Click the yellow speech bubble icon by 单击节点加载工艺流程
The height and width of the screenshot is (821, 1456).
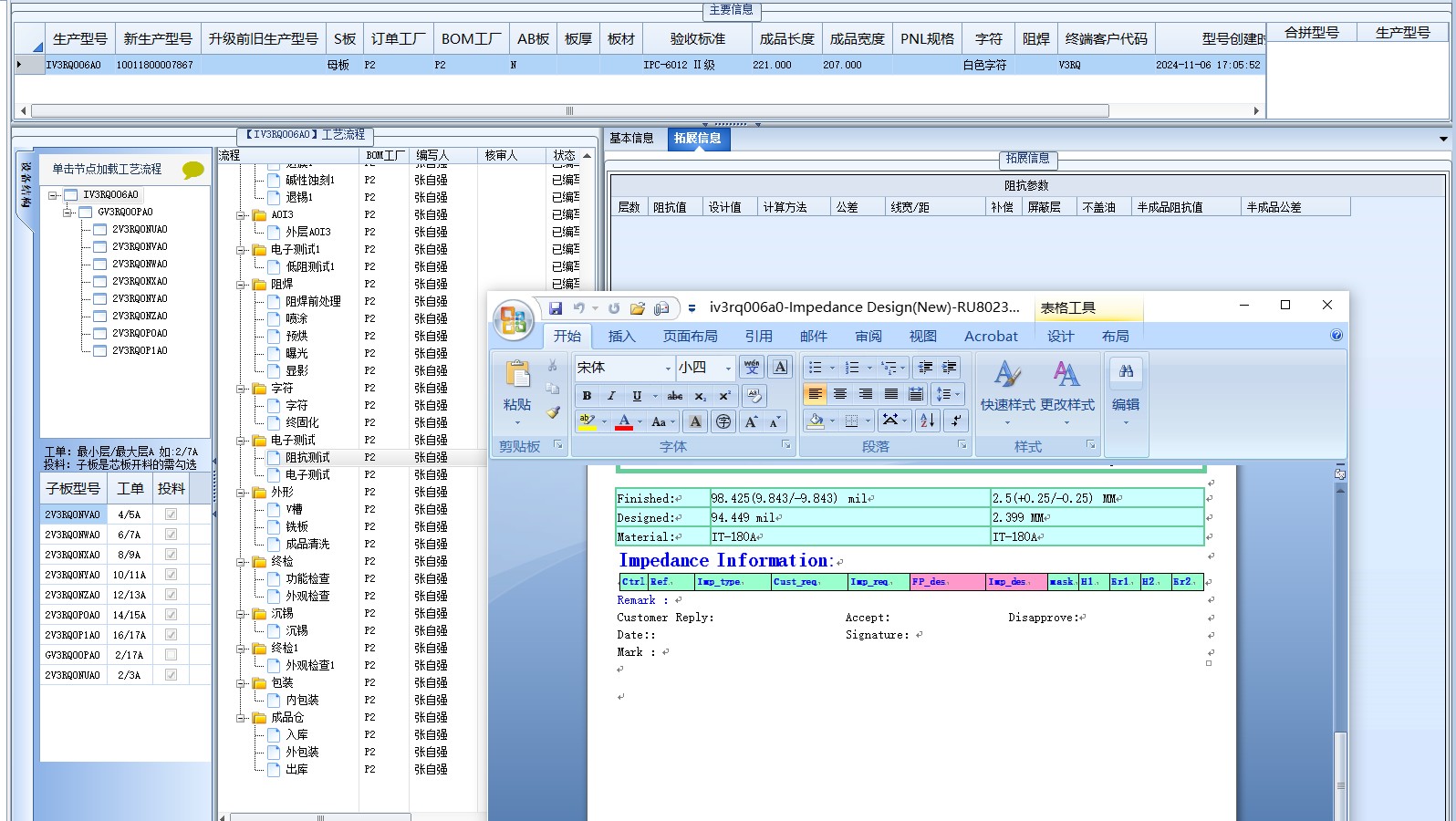coord(193,170)
